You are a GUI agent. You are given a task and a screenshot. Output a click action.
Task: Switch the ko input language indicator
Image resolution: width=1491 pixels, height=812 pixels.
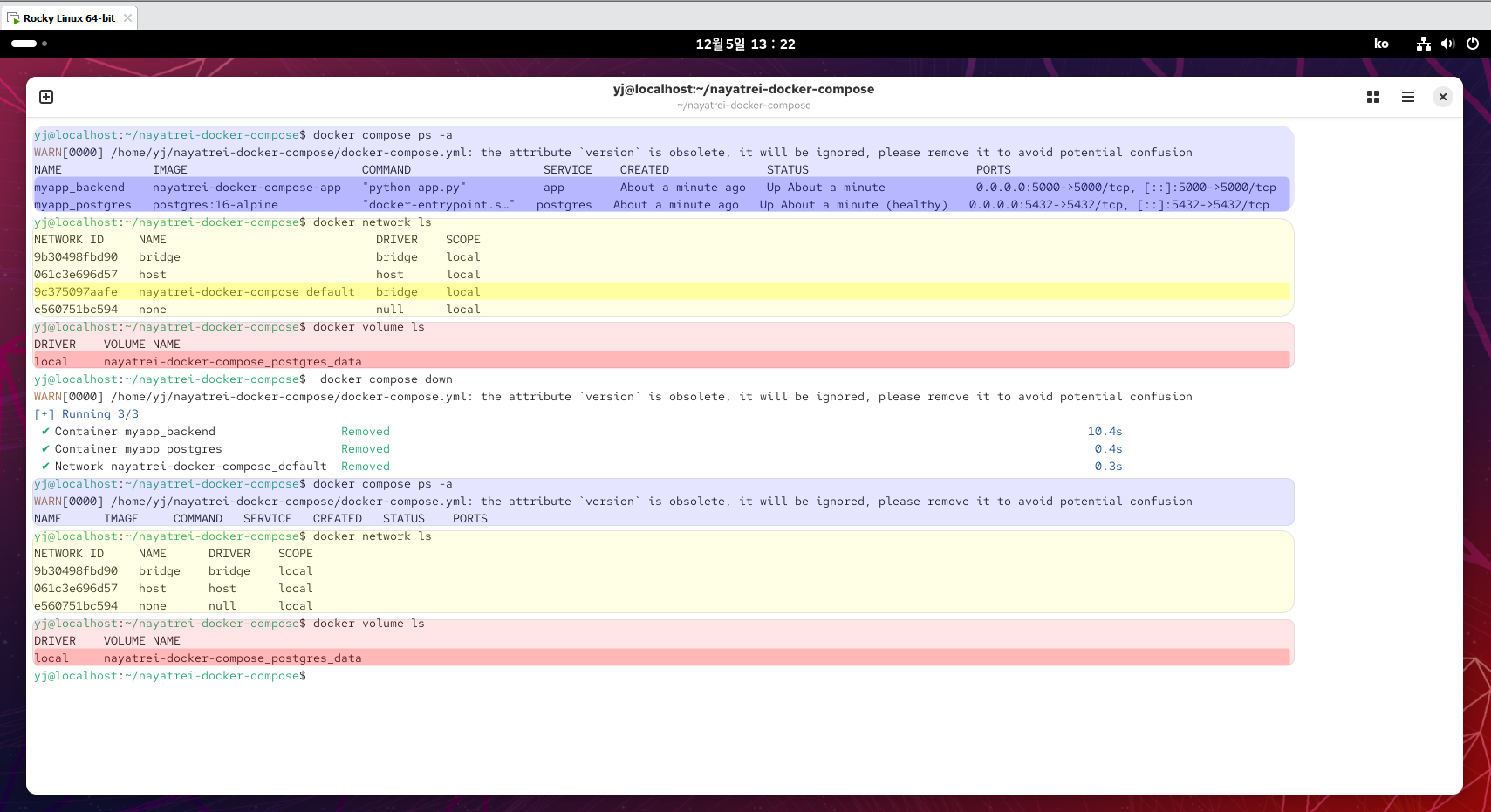tap(1381, 44)
